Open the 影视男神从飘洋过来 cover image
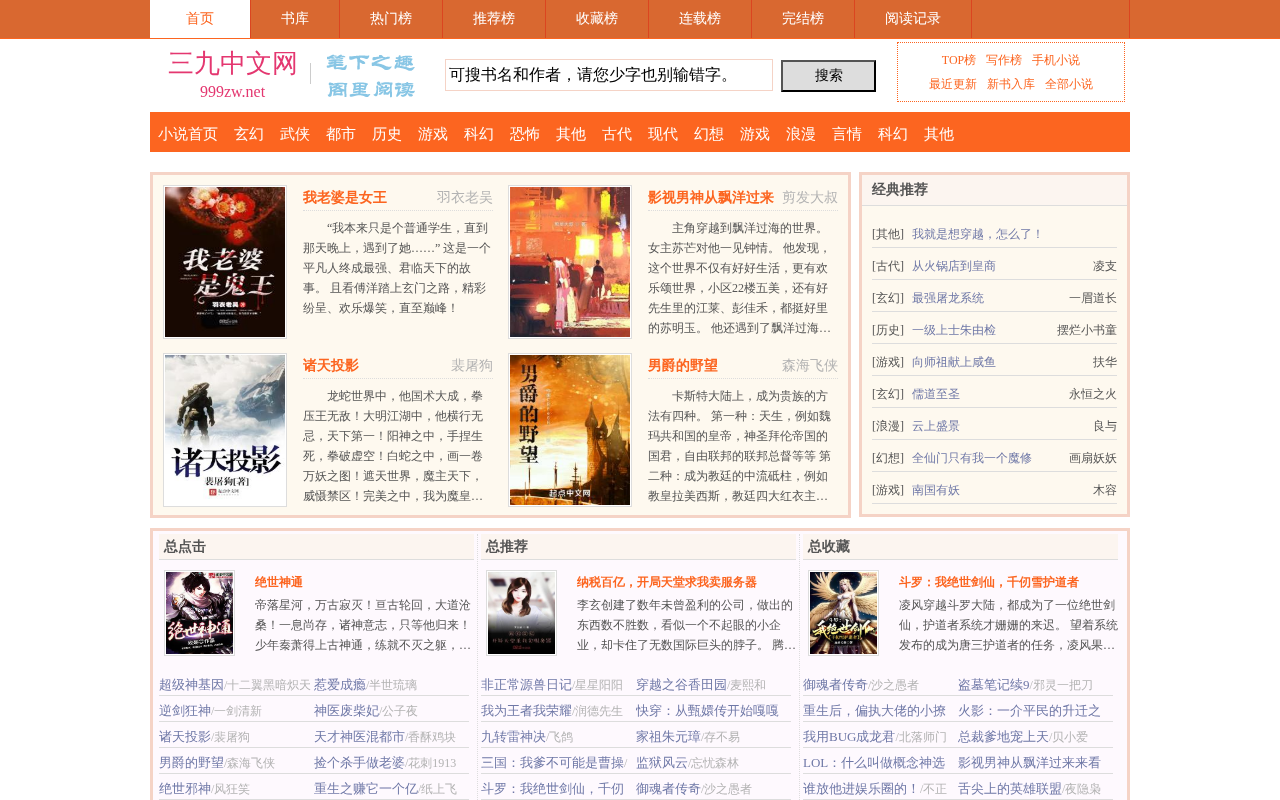 click(x=570, y=262)
